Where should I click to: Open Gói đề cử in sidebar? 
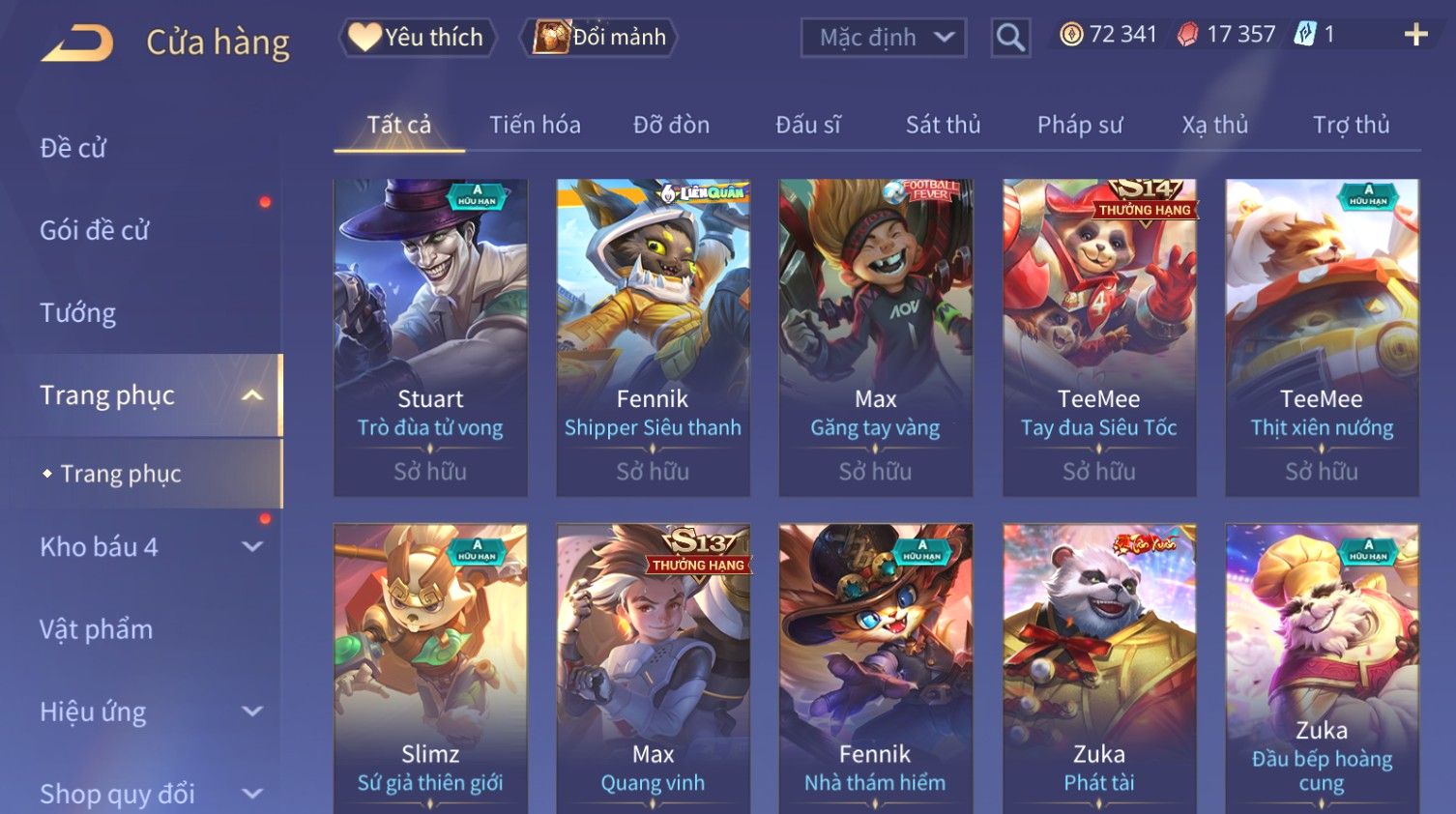pyautogui.click(x=95, y=230)
